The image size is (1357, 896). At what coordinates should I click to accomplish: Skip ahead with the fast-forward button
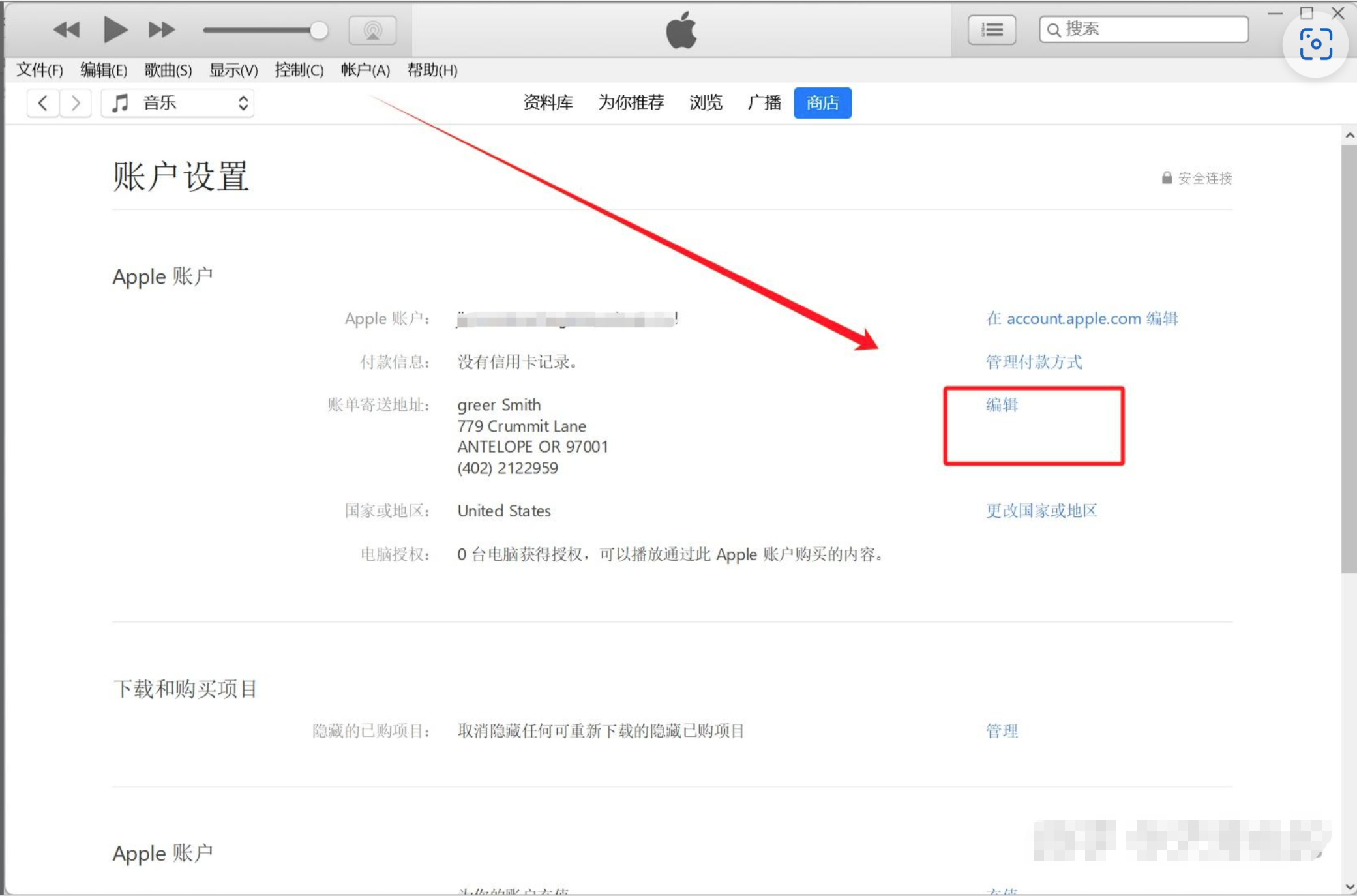pyautogui.click(x=161, y=30)
